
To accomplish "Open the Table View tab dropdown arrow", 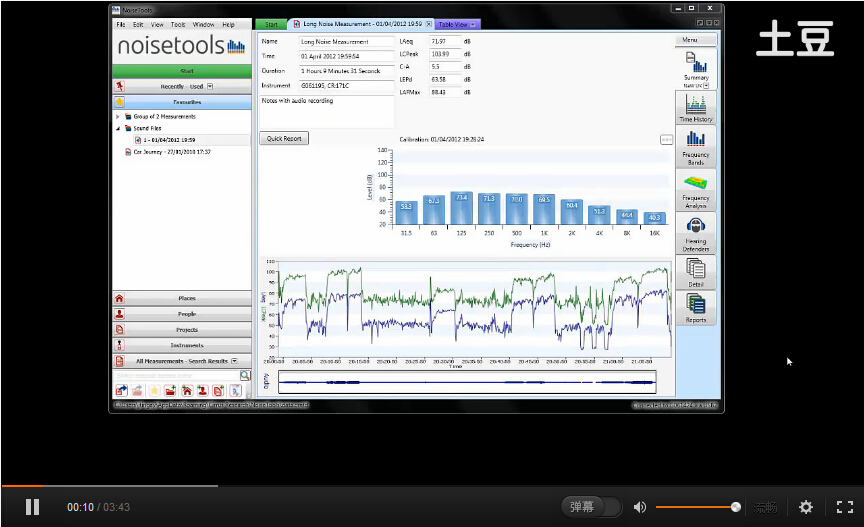I will tap(473, 24).
